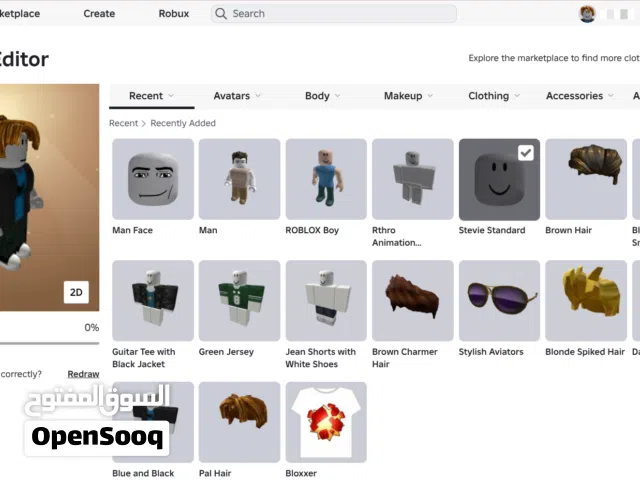The width and height of the screenshot is (640, 480).
Task: Go to Marketplace in the top navigation
Action: (x=20, y=13)
